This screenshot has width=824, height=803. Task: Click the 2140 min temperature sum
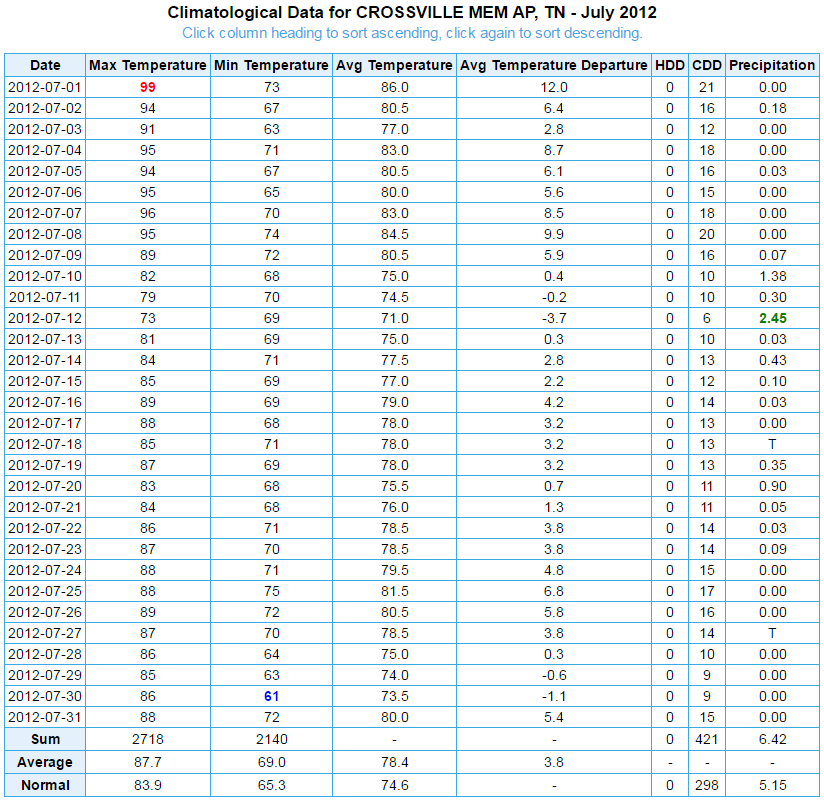(x=271, y=739)
